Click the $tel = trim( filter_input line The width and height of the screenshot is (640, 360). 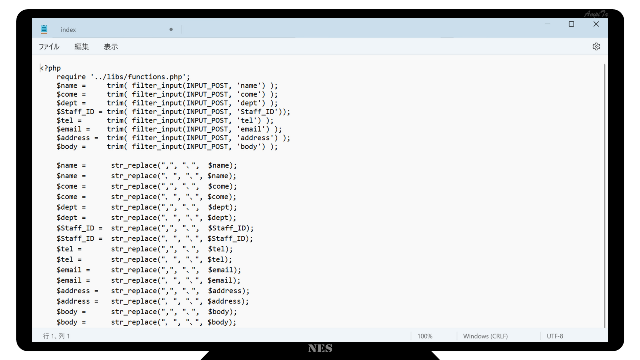click(x=165, y=120)
